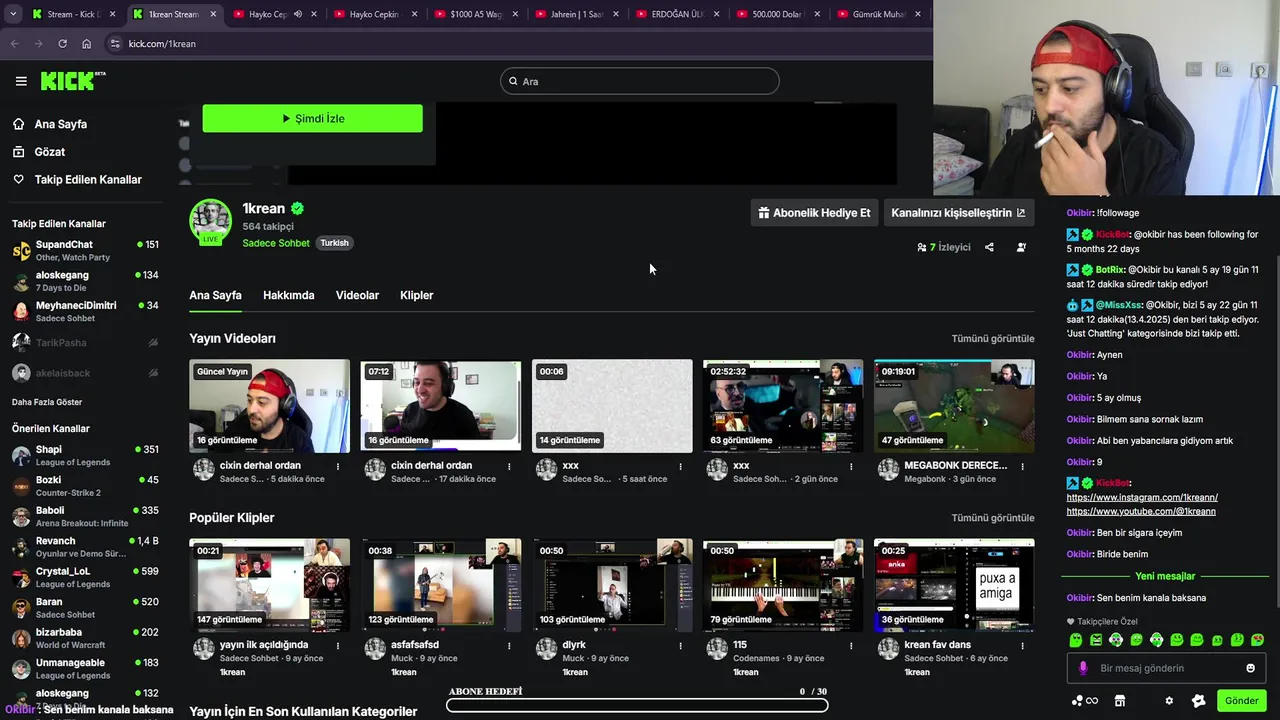Open MeyhanecíDimitri followed channel

pyautogui.click(x=85, y=312)
